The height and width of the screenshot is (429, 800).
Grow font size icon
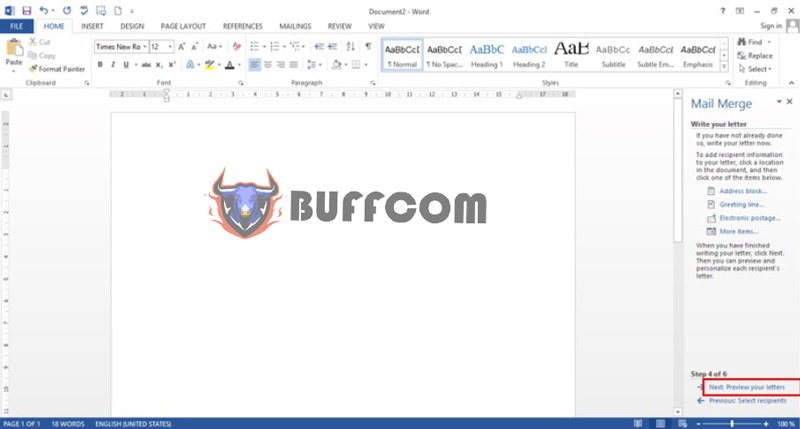[x=182, y=46]
